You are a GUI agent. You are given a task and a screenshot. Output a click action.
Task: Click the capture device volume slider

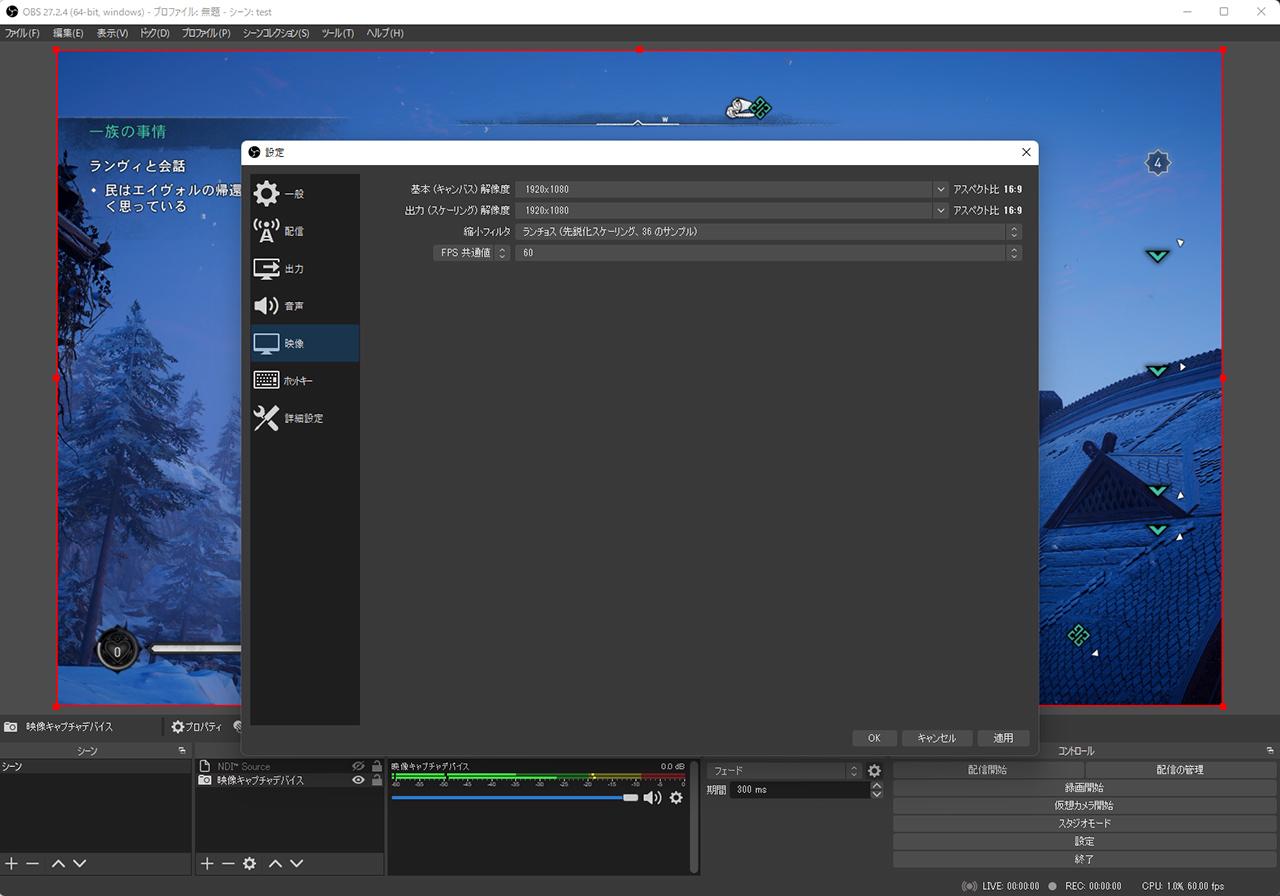click(512, 798)
